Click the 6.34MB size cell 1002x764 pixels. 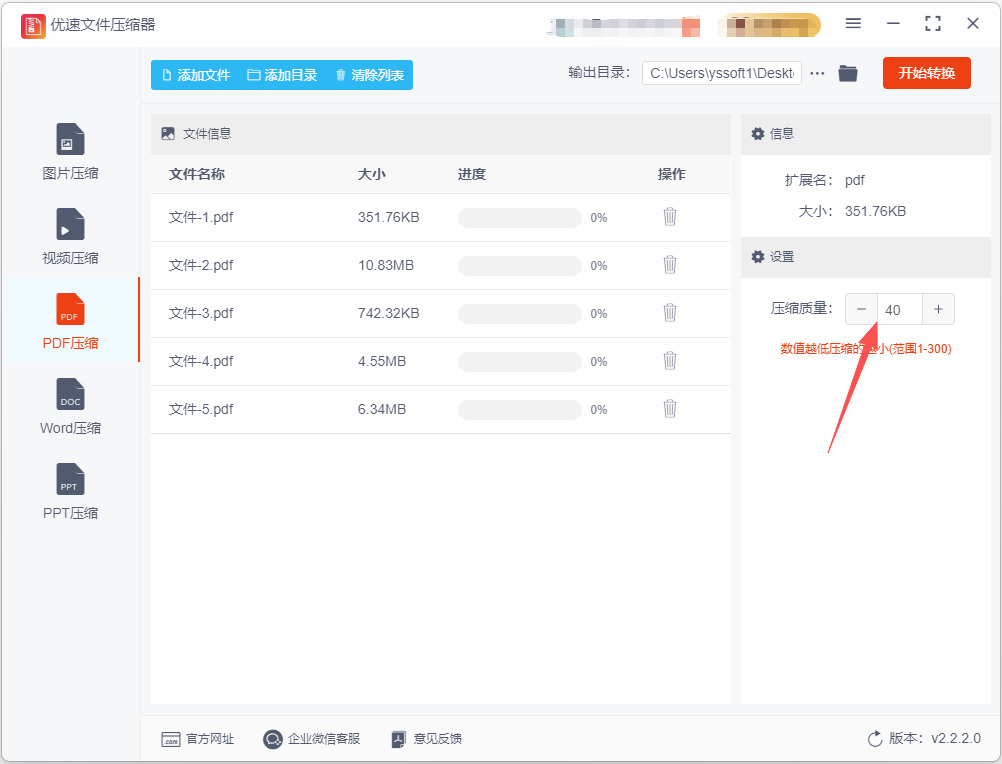(x=382, y=409)
